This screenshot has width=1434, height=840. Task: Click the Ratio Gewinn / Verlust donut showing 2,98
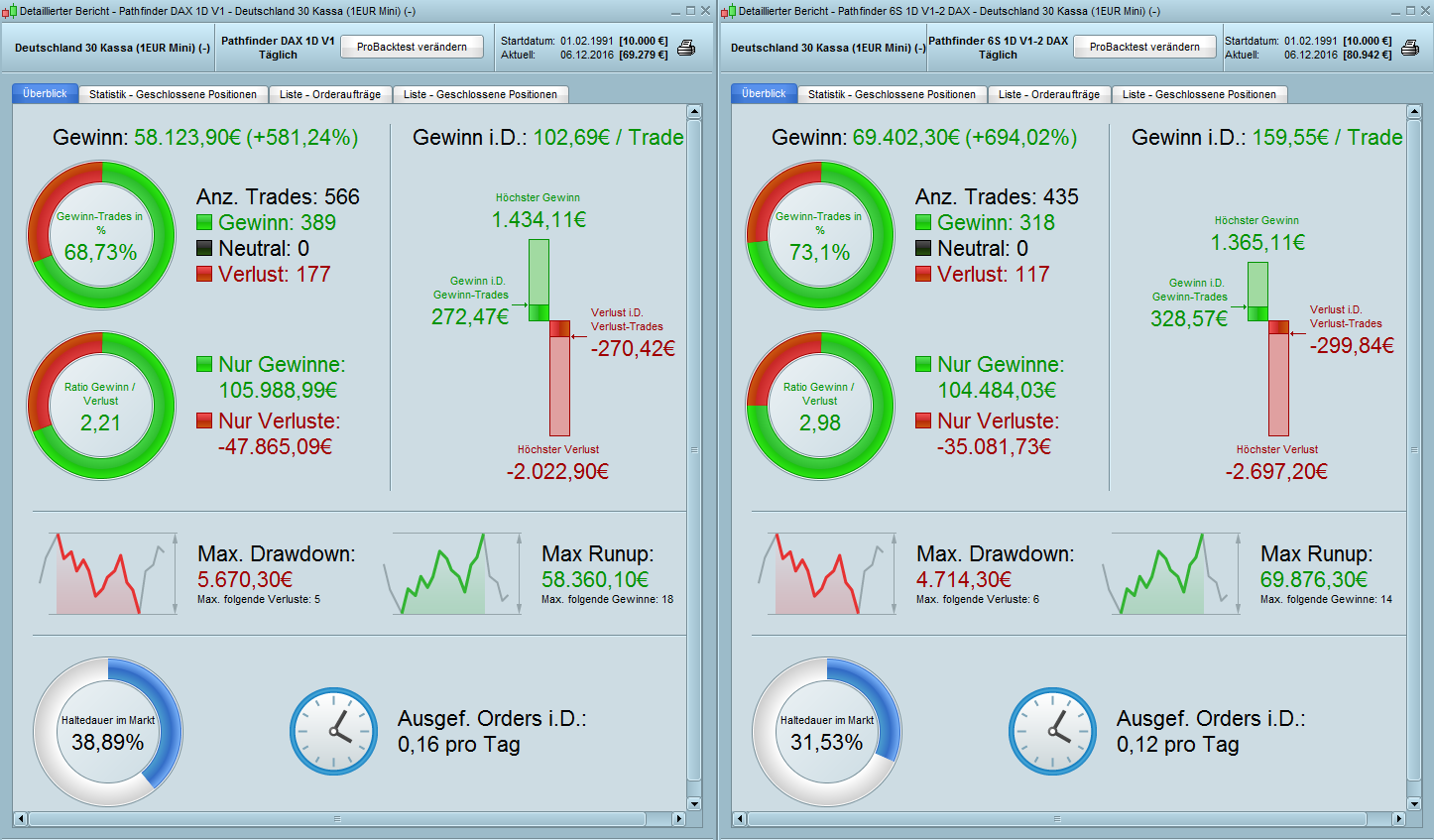point(820,406)
